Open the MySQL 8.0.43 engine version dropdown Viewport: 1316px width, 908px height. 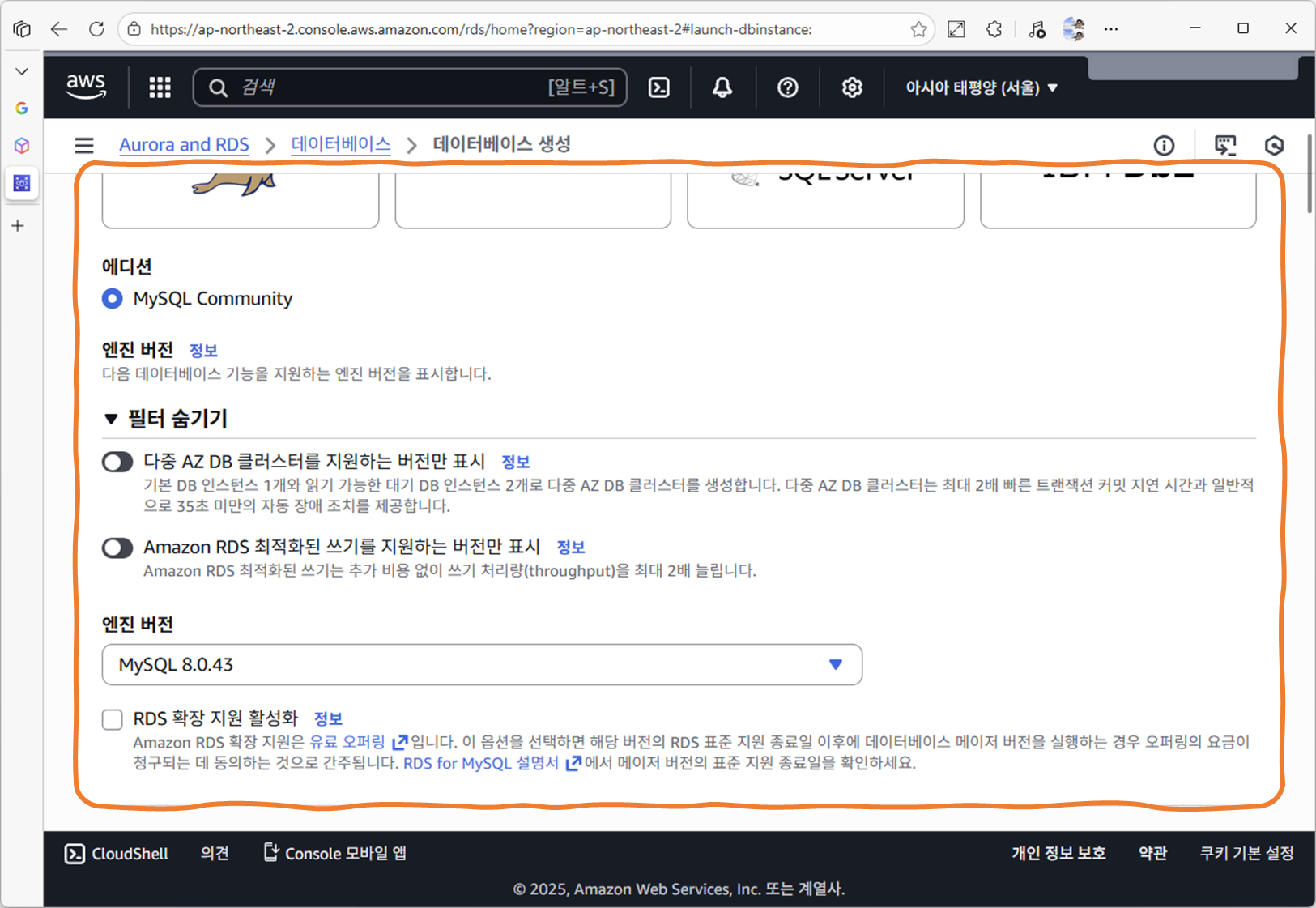[482, 665]
